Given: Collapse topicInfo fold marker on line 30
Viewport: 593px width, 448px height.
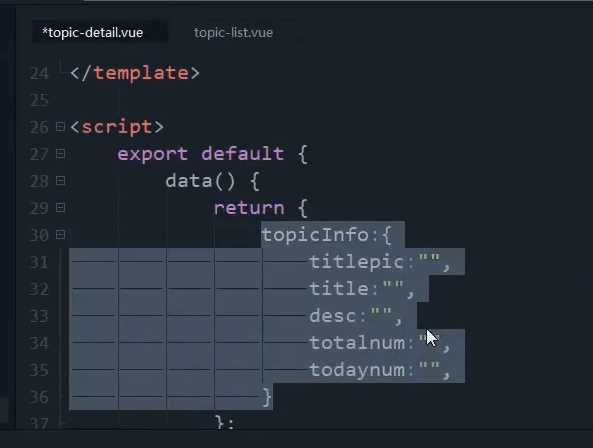Looking at the screenshot, I should pyautogui.click(x=60, y=235).
